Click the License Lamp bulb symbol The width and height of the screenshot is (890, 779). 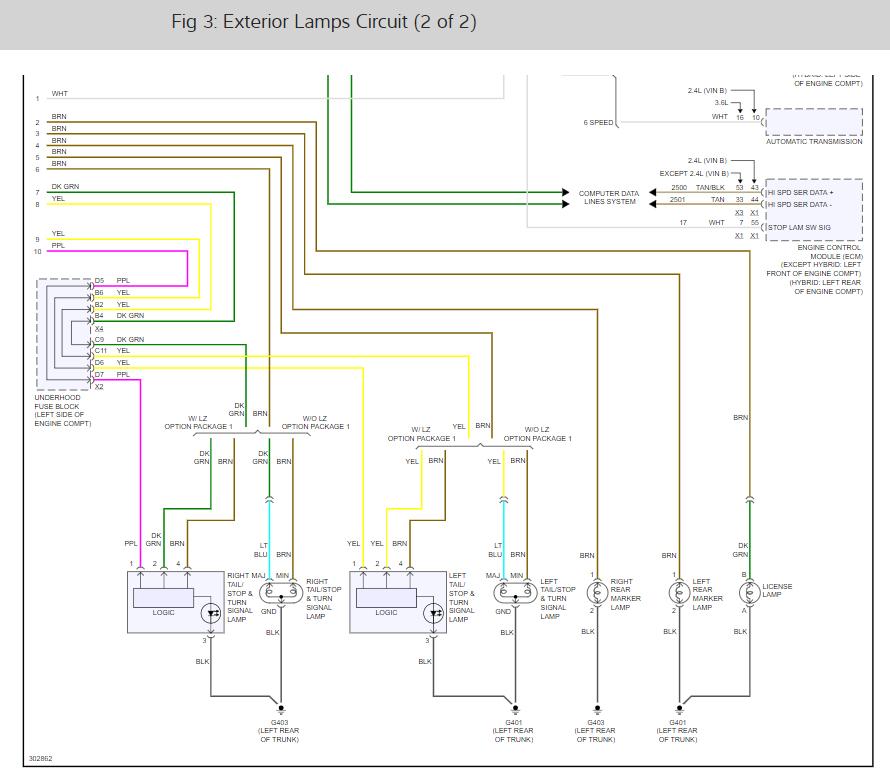[749, 592]
